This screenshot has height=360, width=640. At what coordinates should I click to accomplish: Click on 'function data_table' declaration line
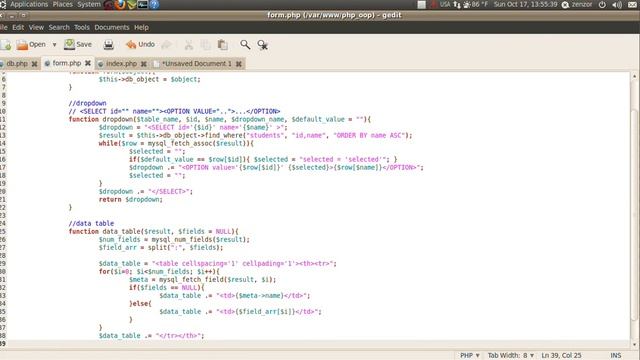153,231
